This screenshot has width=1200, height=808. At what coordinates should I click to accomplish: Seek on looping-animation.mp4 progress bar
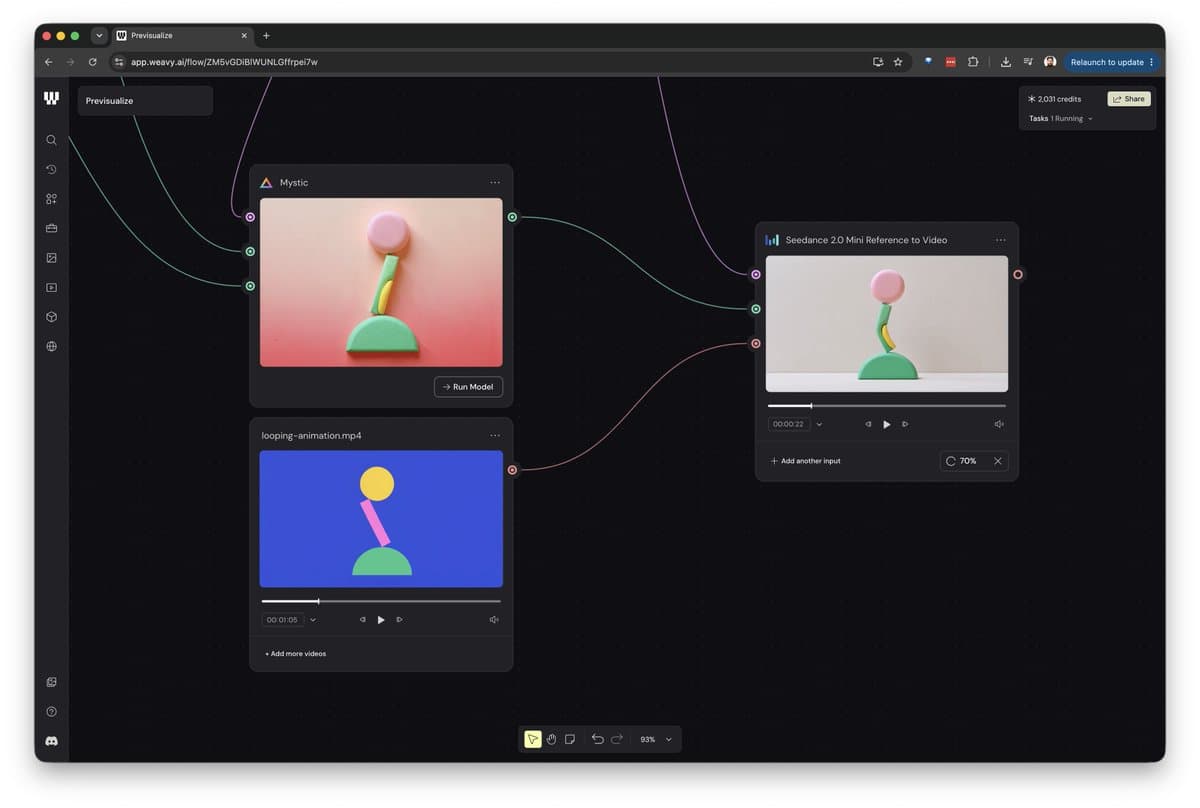[x=381, y=601]
